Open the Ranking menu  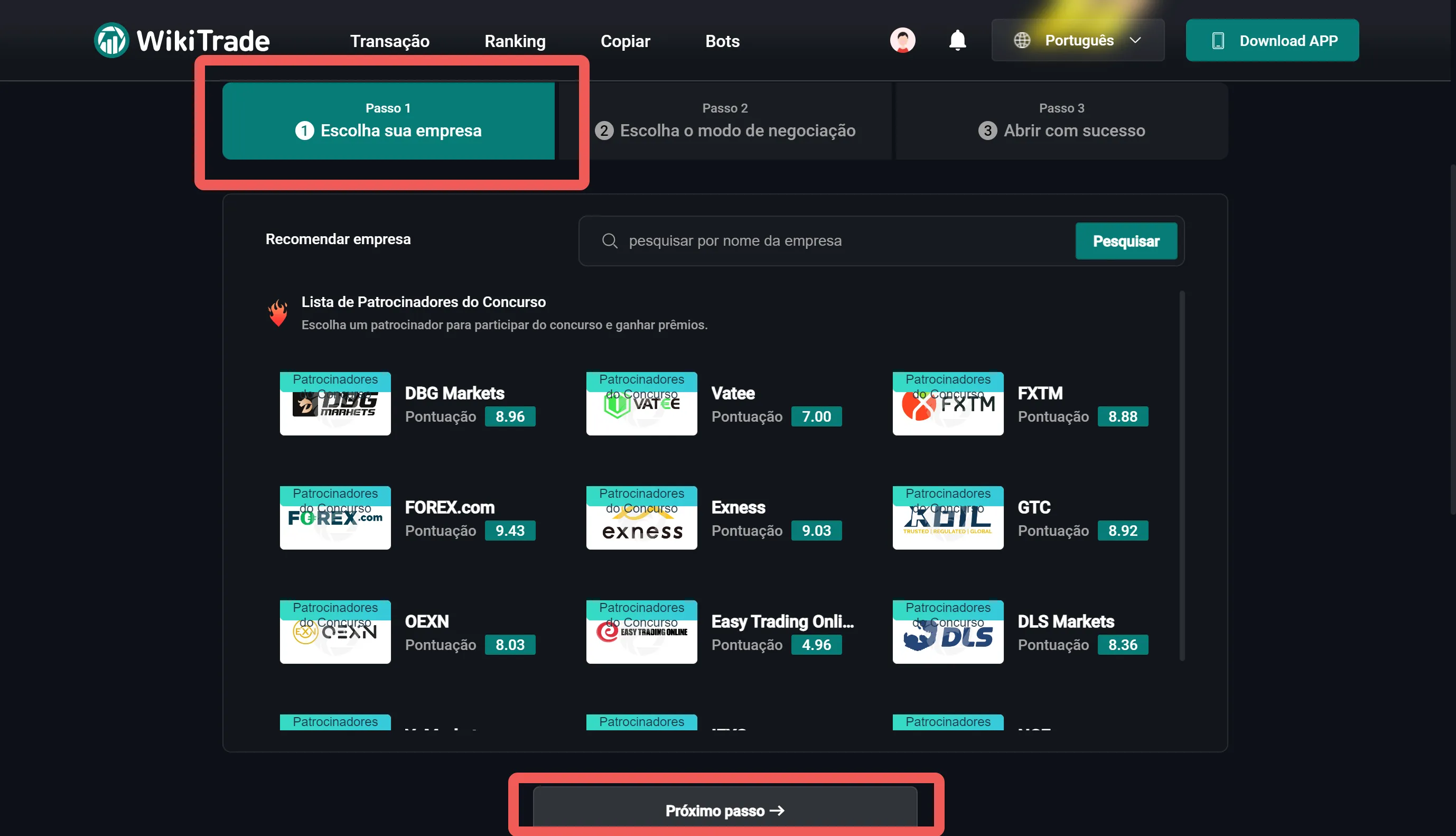[515, 41]
